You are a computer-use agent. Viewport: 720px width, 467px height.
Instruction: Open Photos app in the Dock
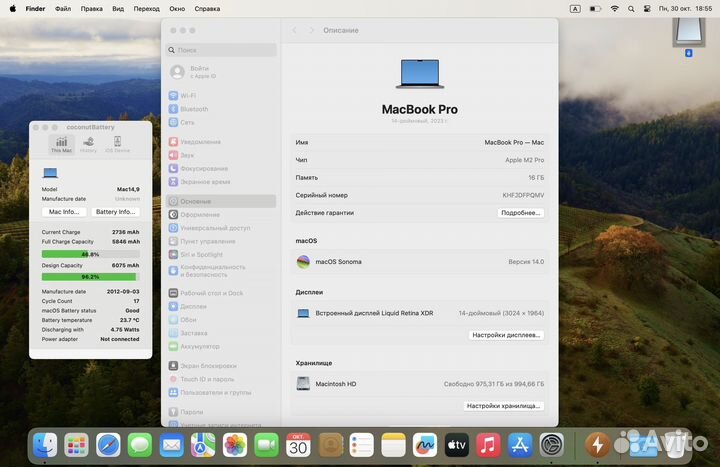tap(235, 444)
